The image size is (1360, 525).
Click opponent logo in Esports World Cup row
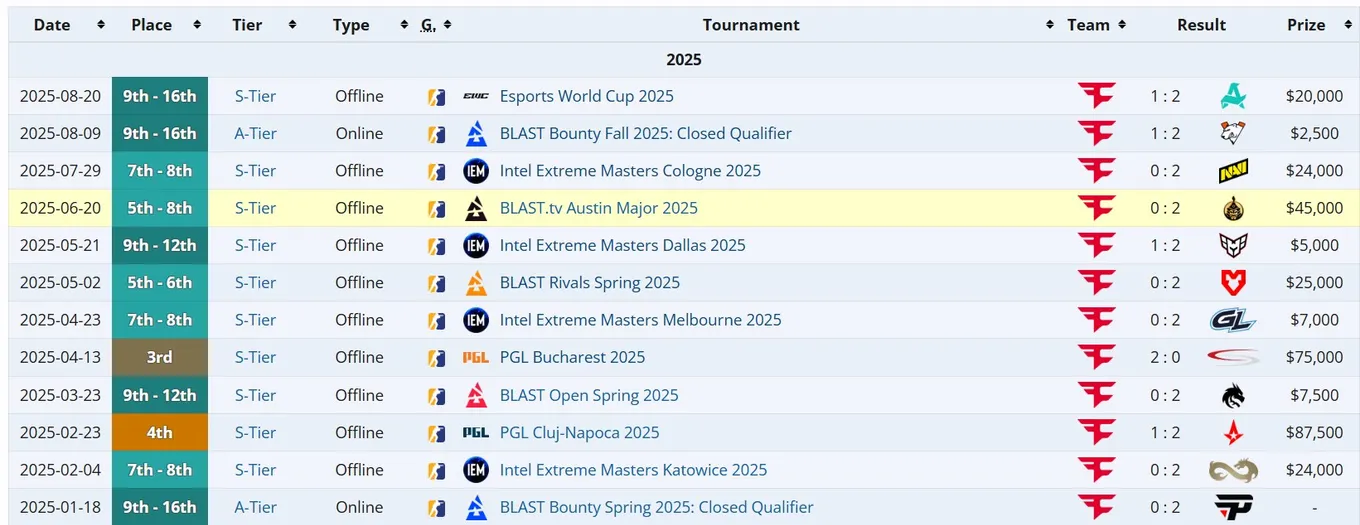(1233, 96)
